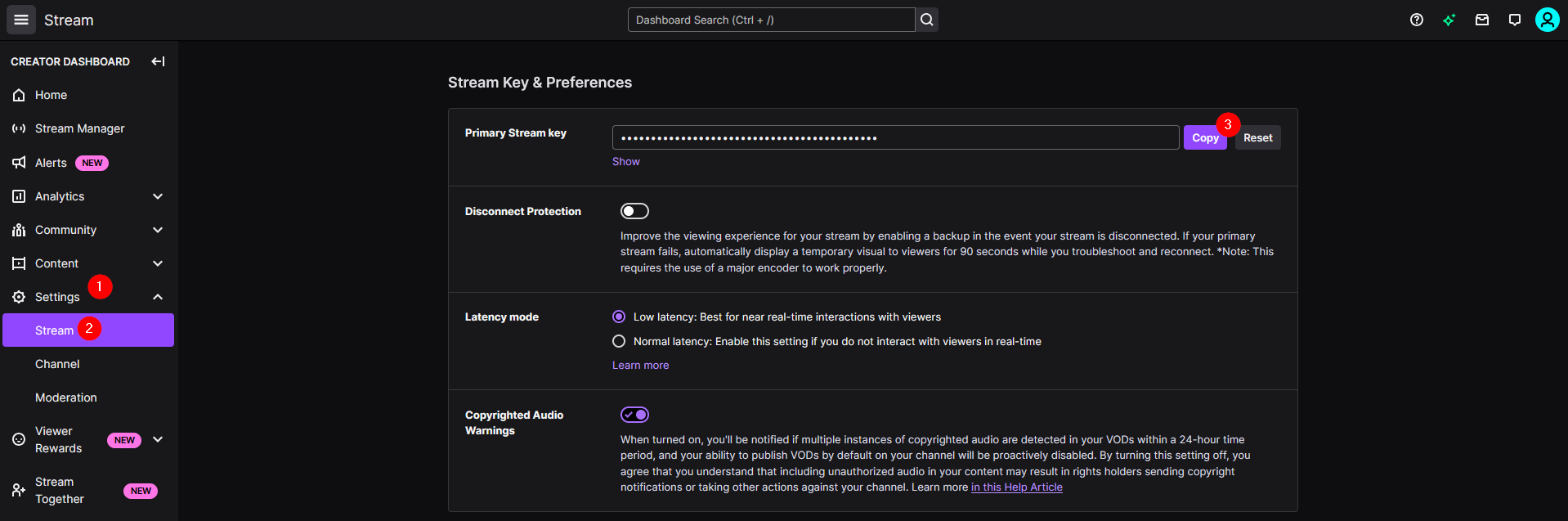Click the NEW badge next to Alerts
Screen dimensions: 1568x521
tap(92, 163)
